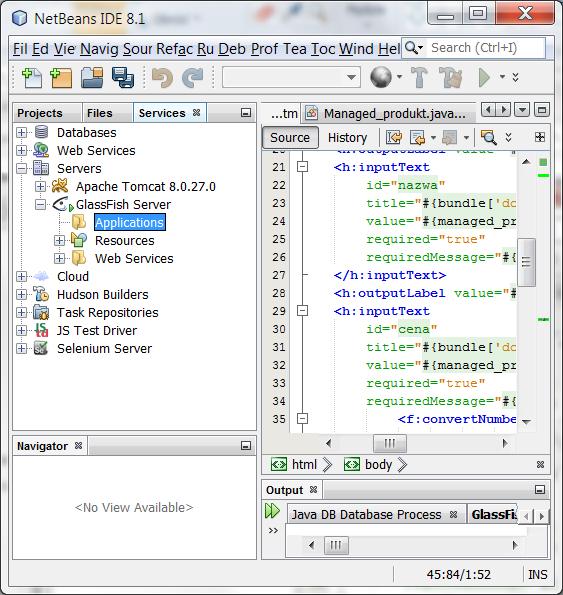Click the editor horizontal scrollbar thumb
The height and width of the screenshot is (595, 563).
[390, 443]
